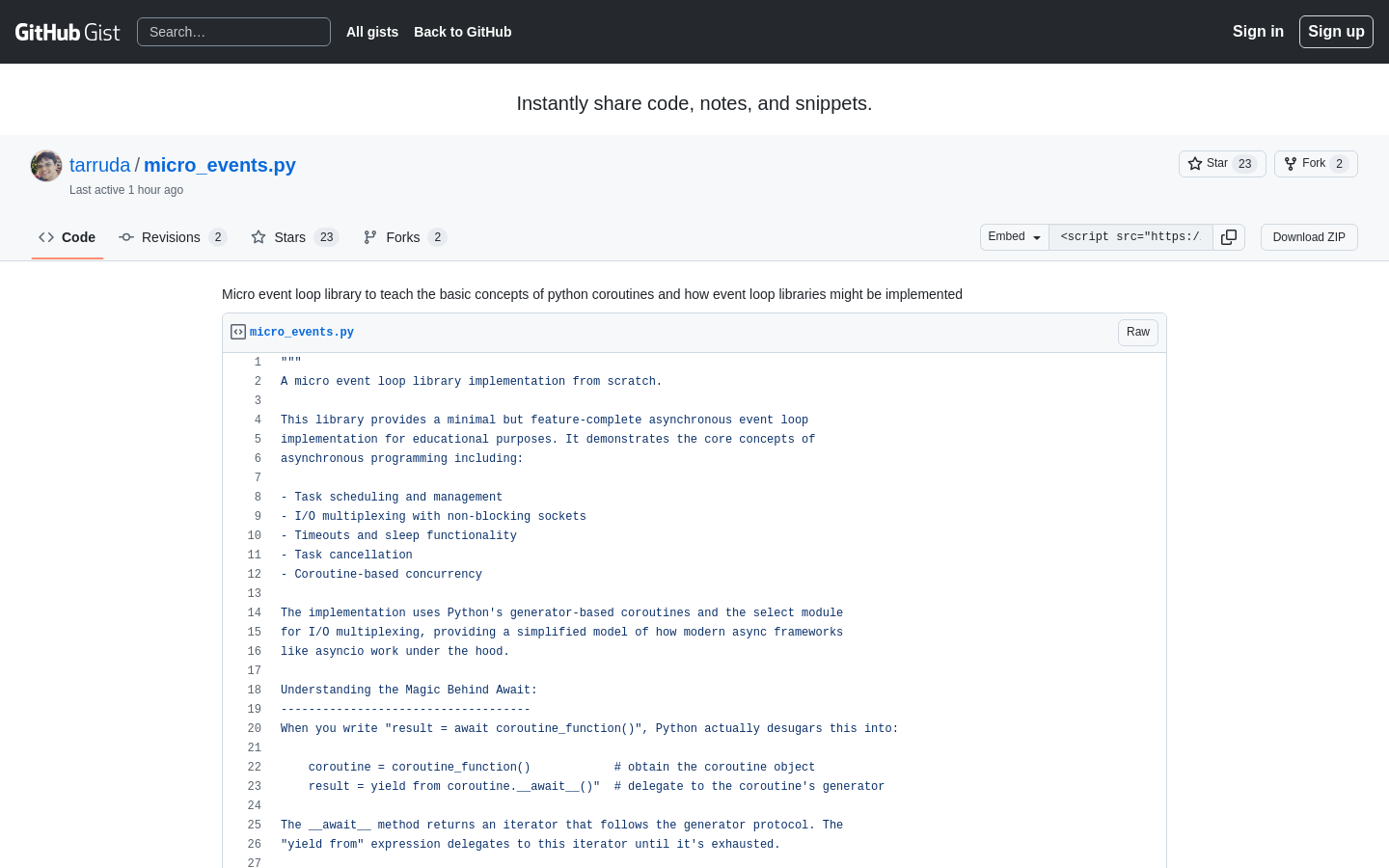Click the 'Coroutine-based concurrency' code line

click(381, 574)
